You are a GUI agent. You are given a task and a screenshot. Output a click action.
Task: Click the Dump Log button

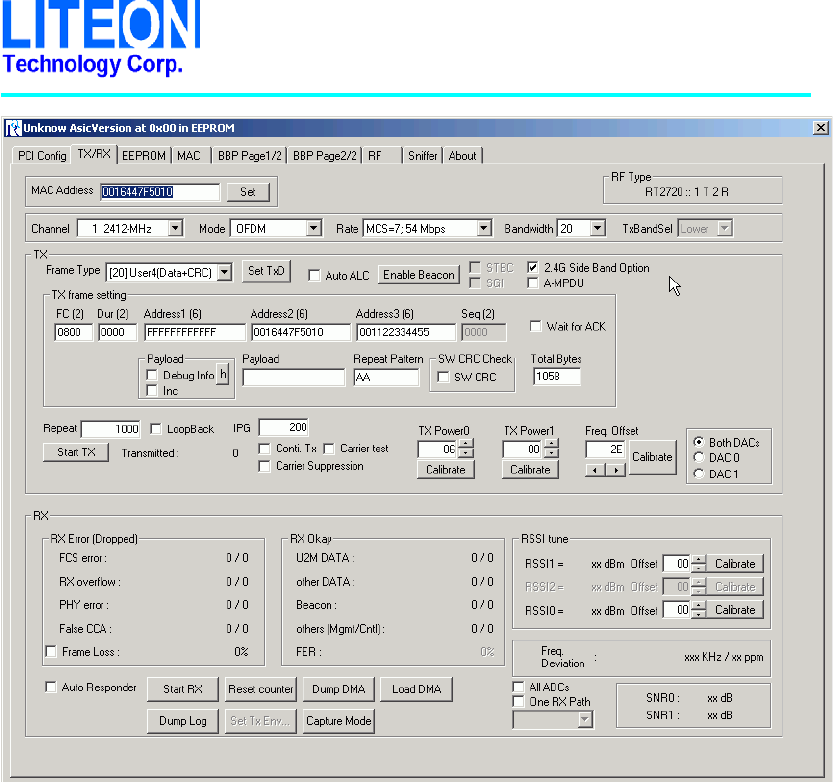(x=183, y=721)
